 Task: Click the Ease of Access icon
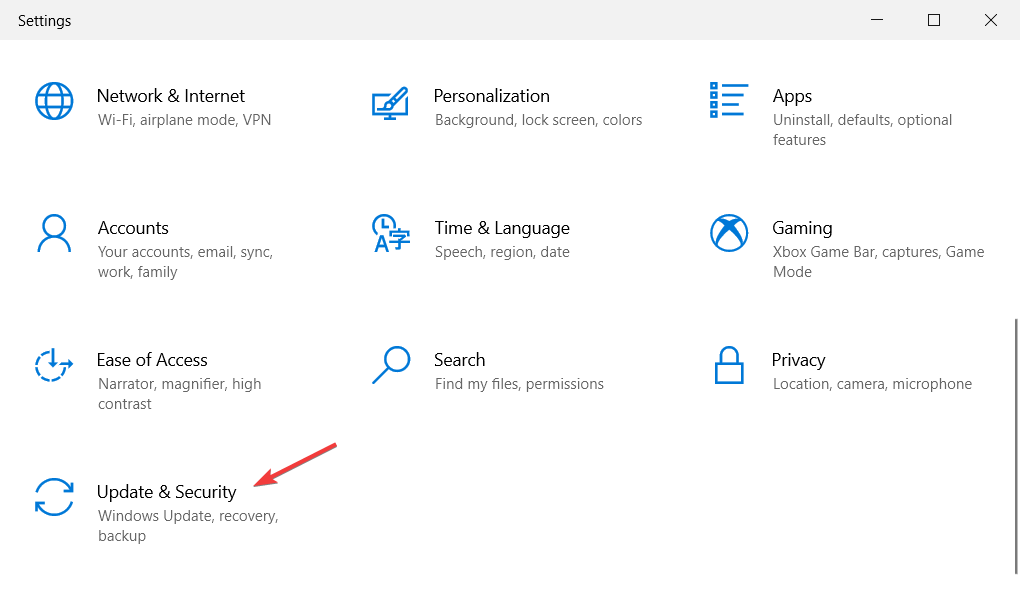point(53,365)
